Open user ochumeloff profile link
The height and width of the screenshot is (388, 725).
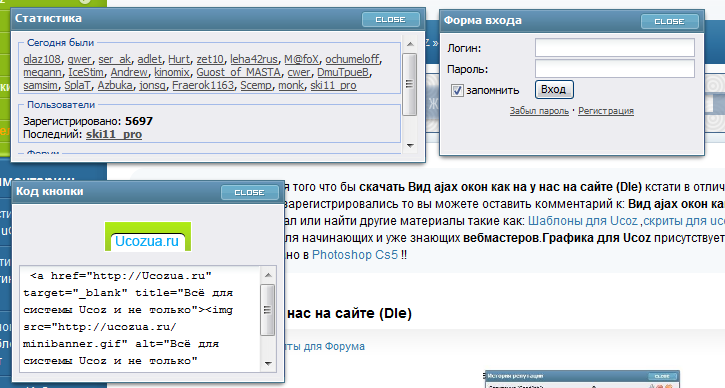[352, 59]
